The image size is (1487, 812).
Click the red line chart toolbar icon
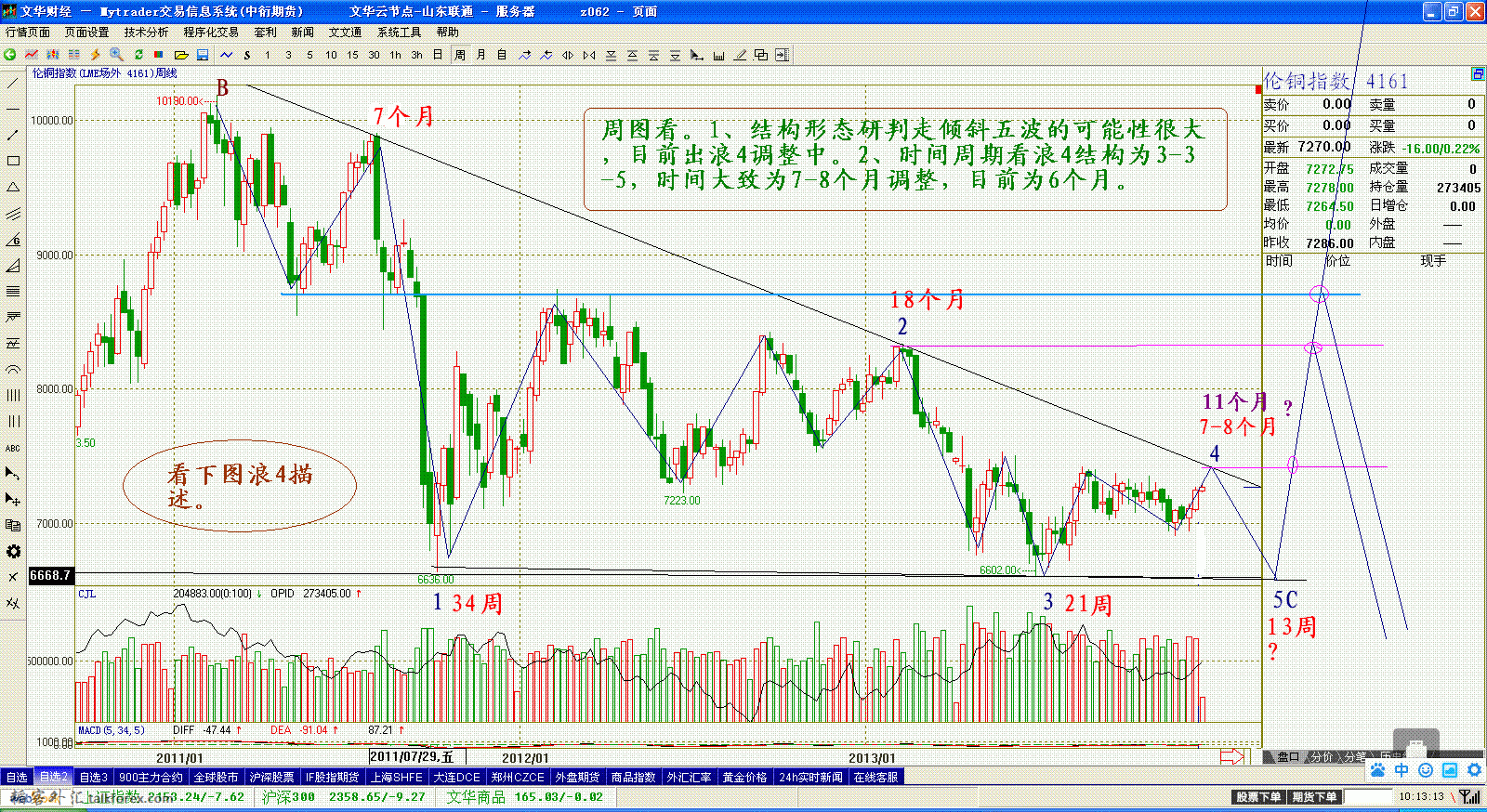tap(32, 55)
